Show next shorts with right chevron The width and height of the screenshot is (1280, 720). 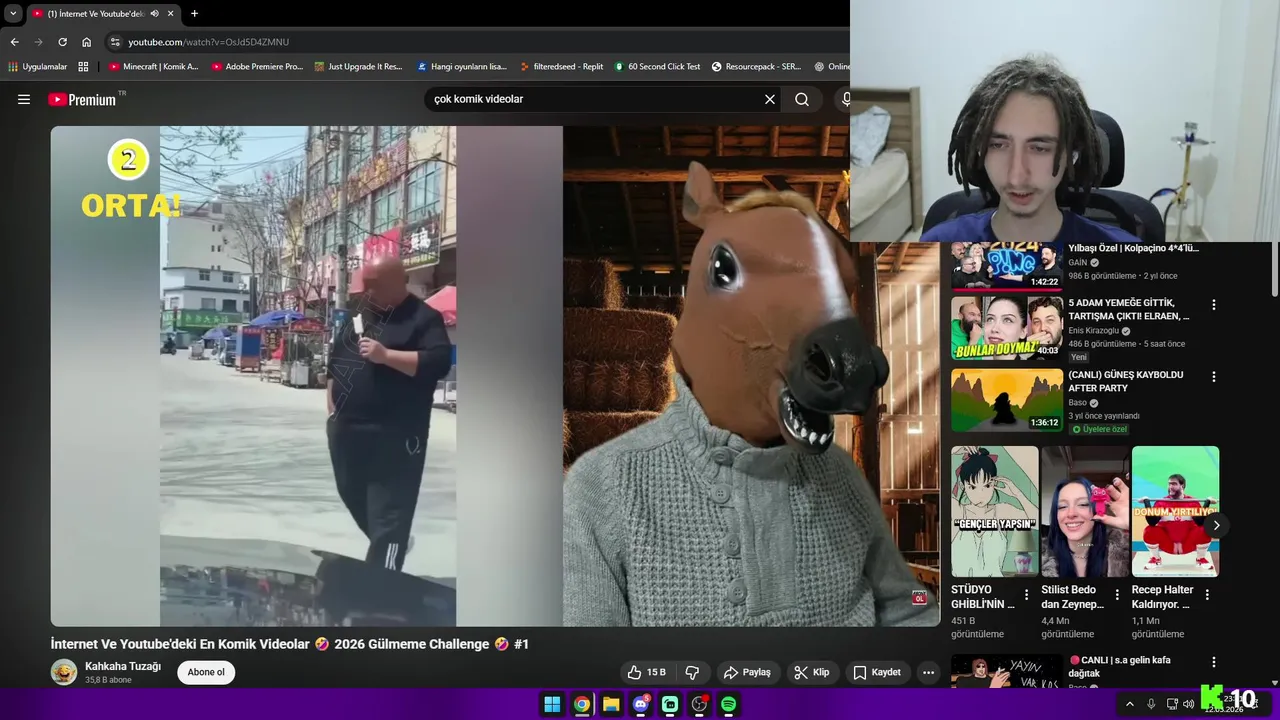(x=1216, y=525)
